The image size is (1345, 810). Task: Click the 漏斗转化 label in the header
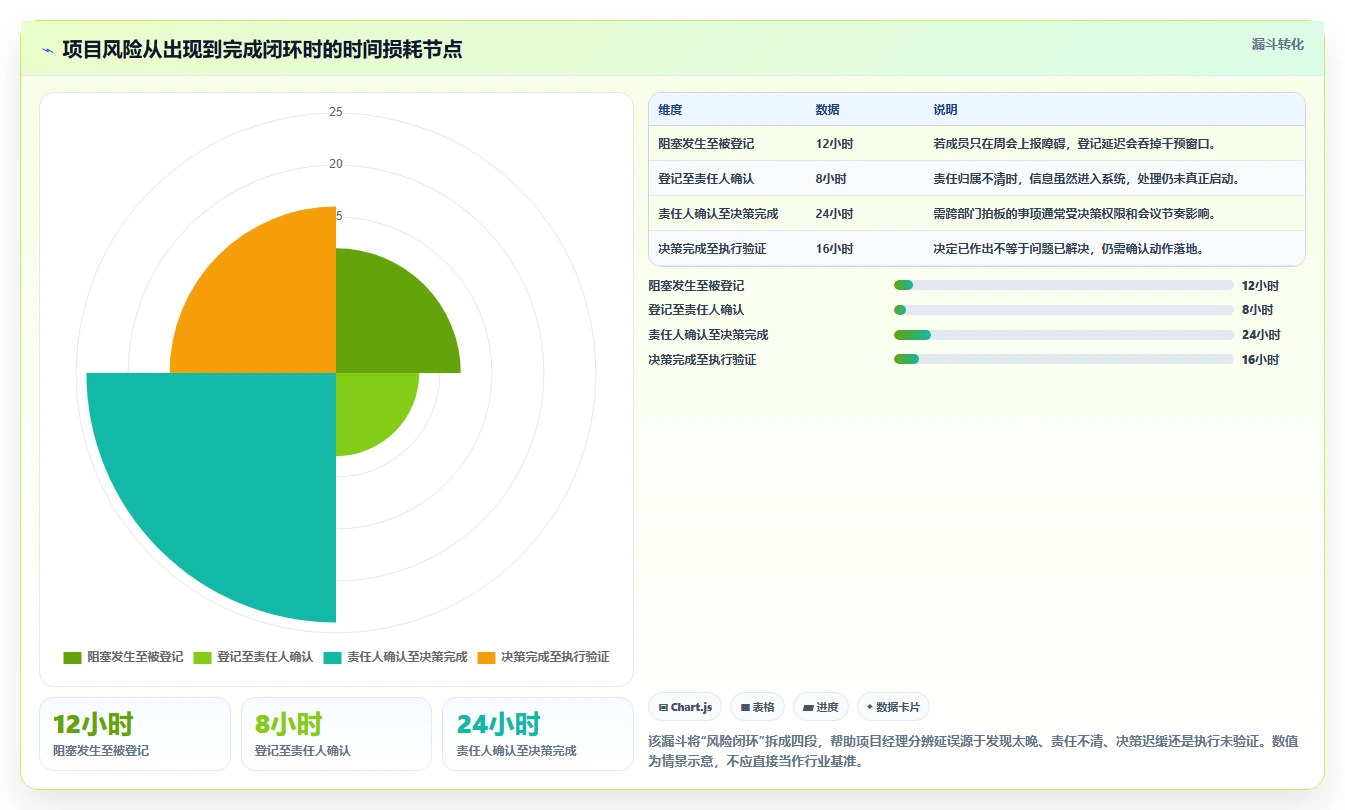point(1278,44)
